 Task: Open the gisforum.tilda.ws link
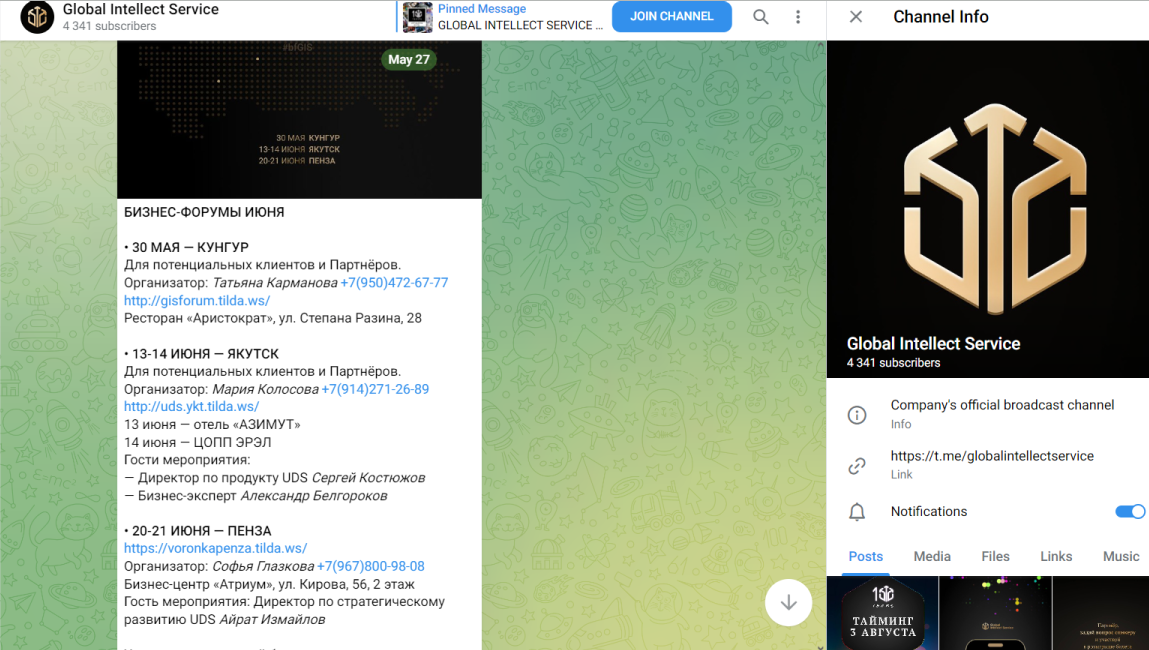196,300
